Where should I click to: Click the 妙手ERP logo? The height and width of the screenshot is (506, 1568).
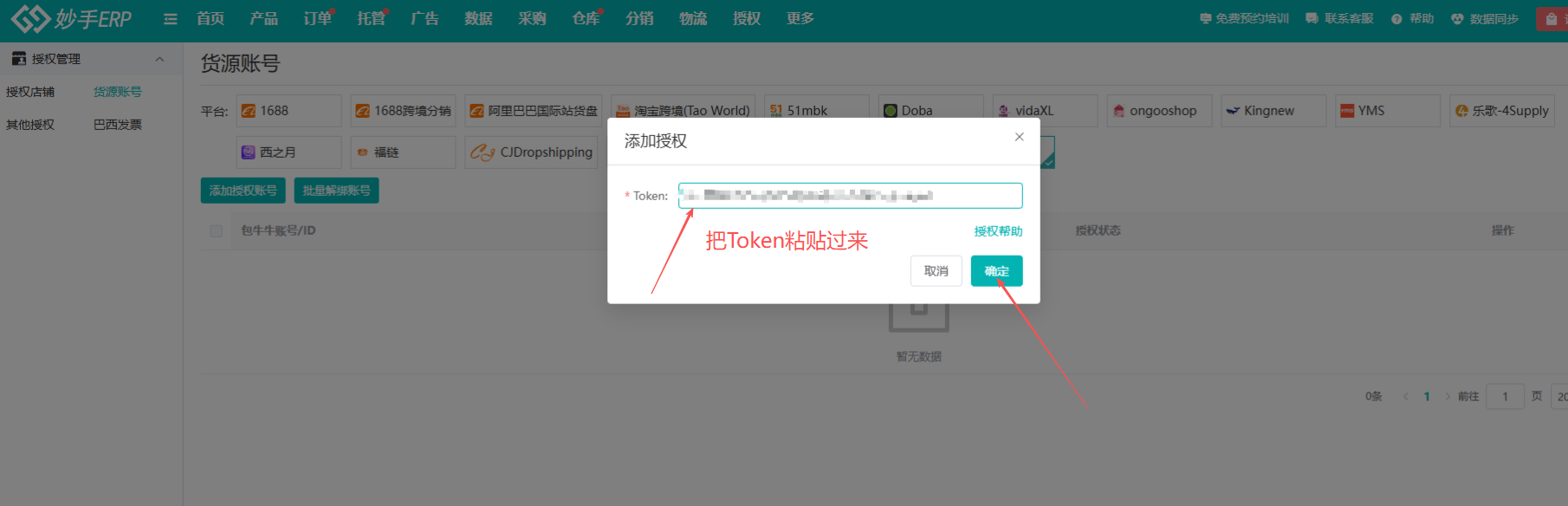[71, 18]
